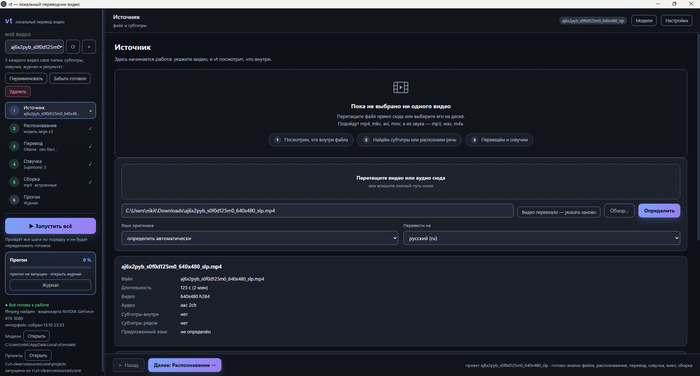Click the refresh projects icon button
The width and height of the screenshot is (700, 376).
click(73, 46)
